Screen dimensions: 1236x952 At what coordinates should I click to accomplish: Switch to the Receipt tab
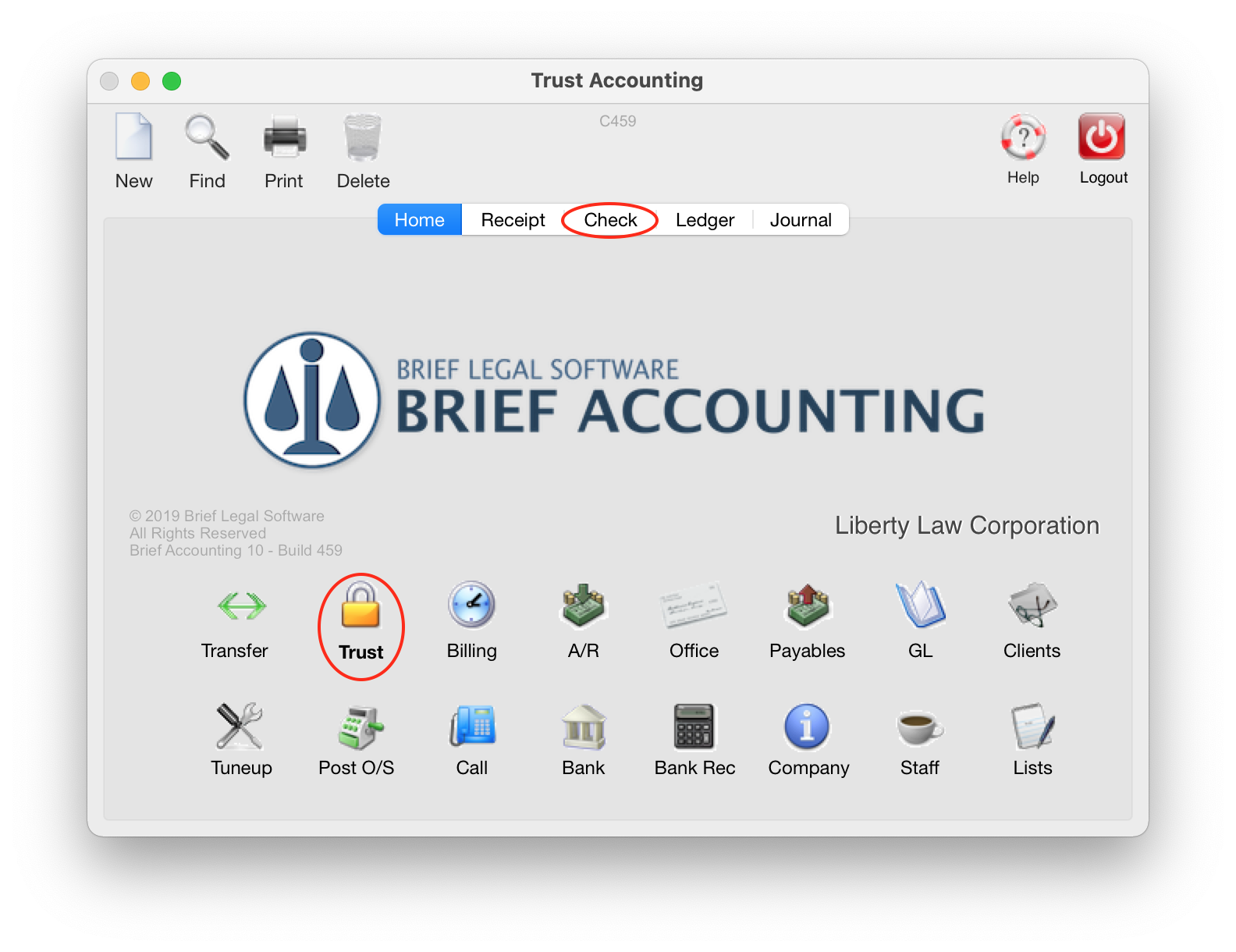(x=513, y=220)
